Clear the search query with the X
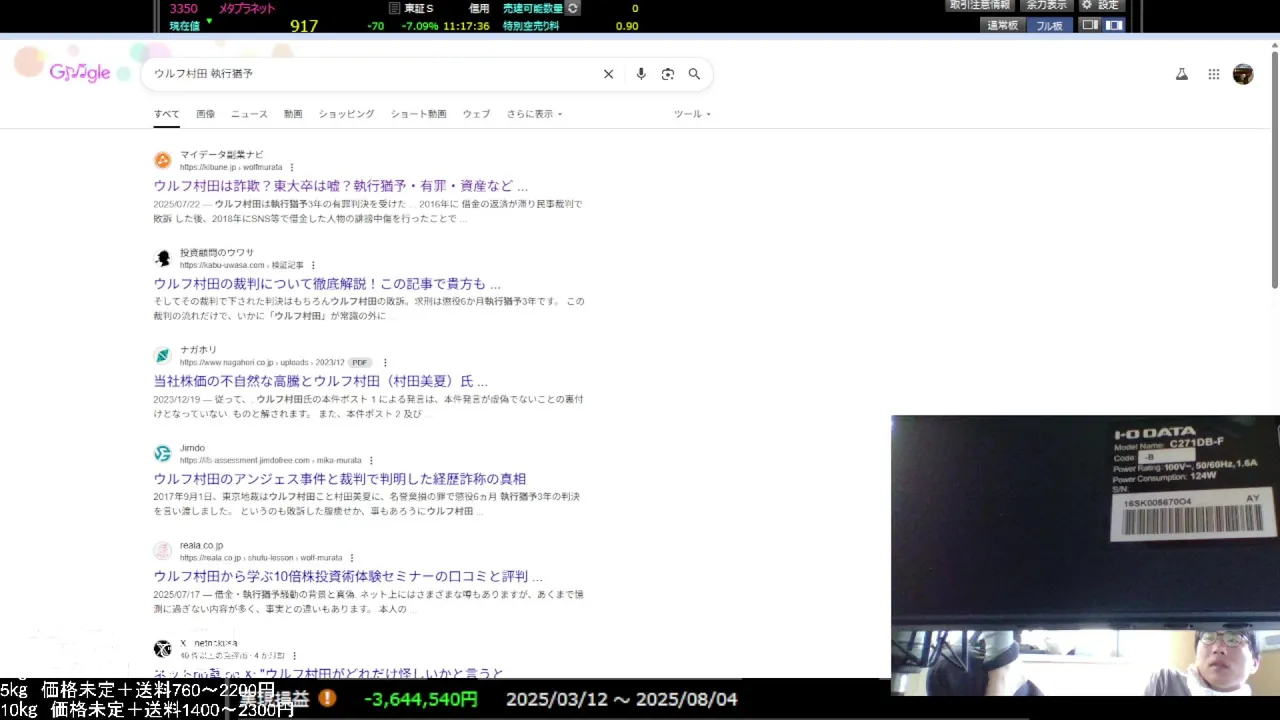 (x=608, y=74)
